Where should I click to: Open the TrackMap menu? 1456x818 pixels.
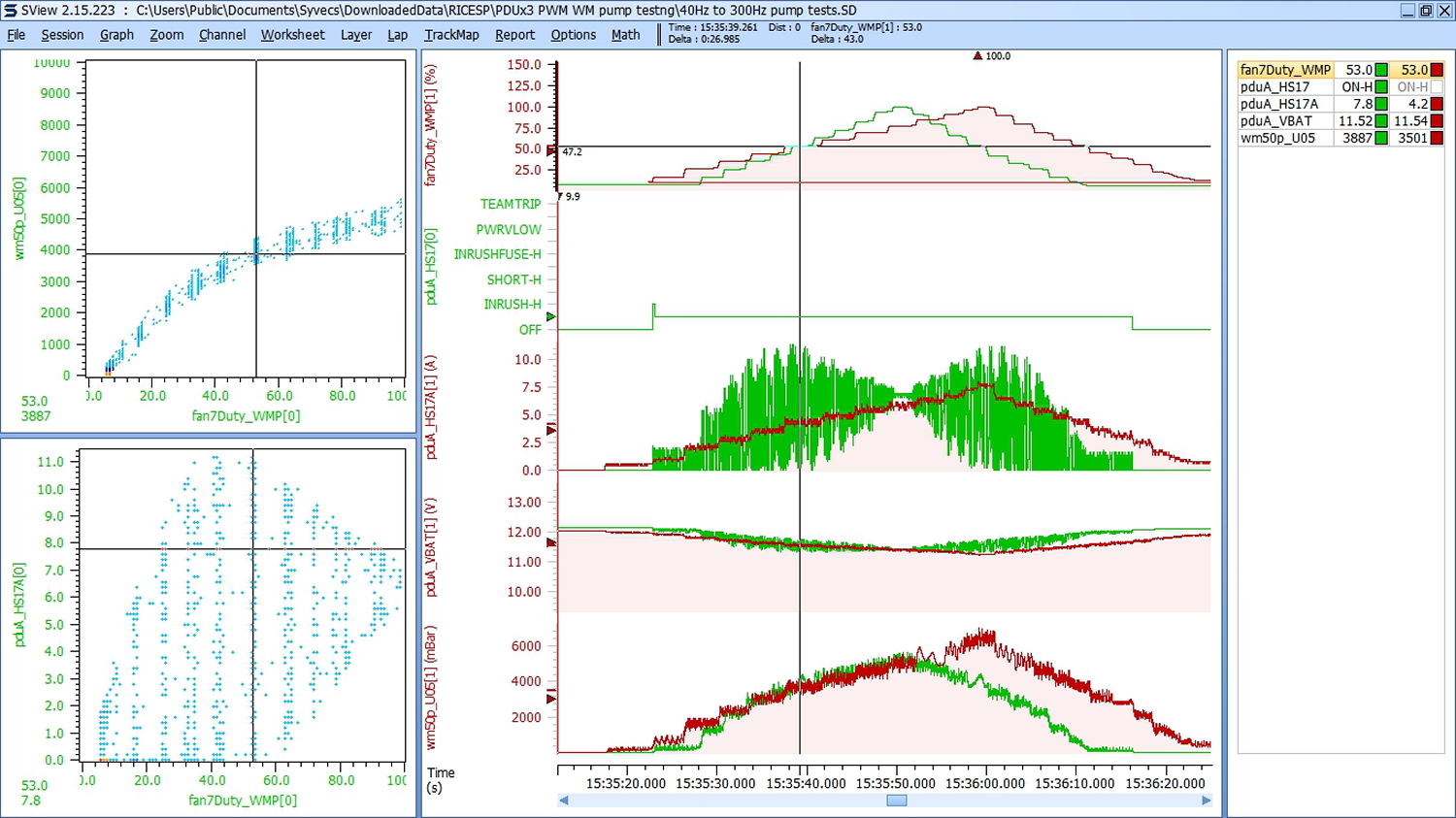[x=451, y=34]
